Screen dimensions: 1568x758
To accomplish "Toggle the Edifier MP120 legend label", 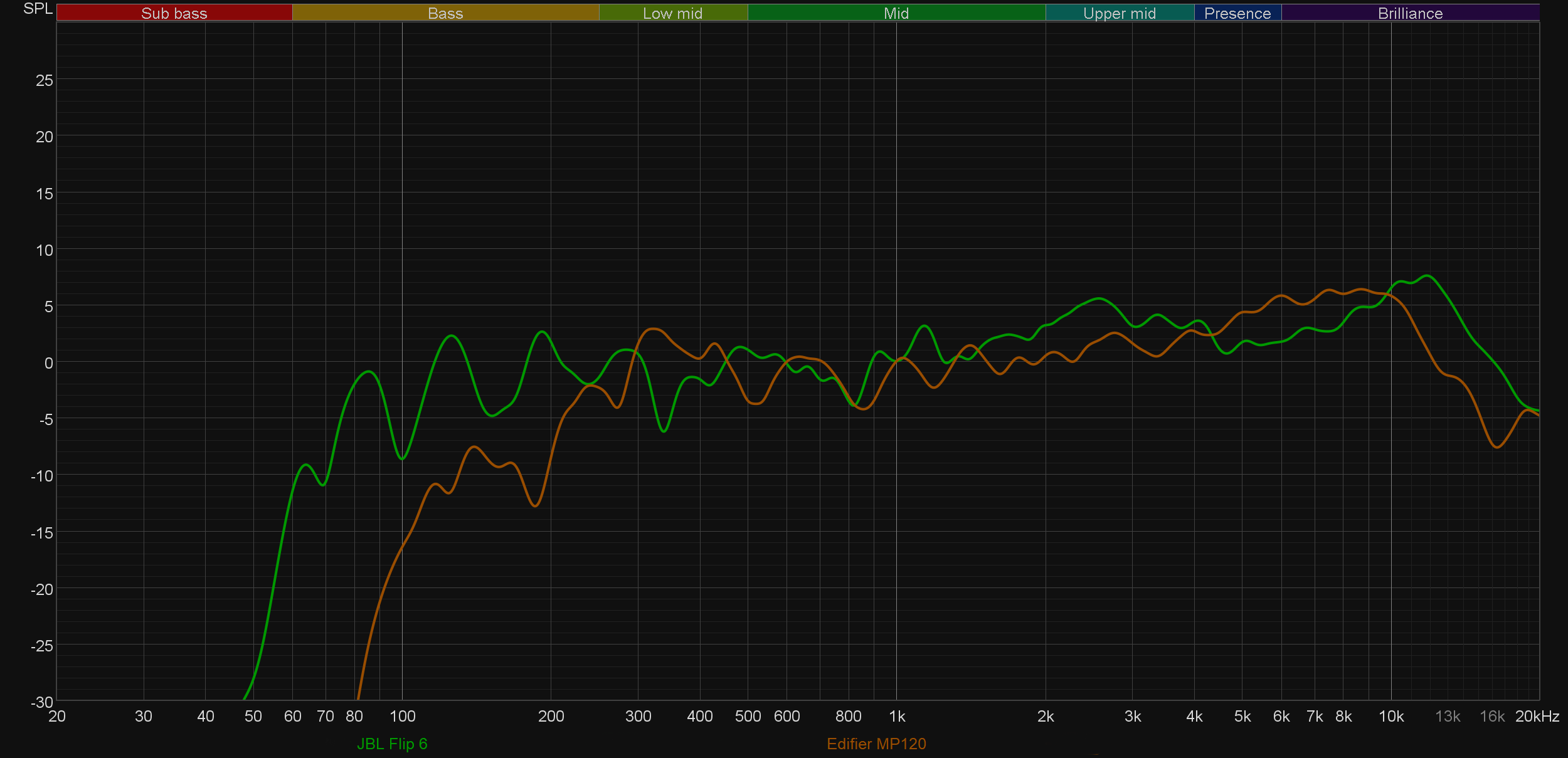I will pos(876,744).
